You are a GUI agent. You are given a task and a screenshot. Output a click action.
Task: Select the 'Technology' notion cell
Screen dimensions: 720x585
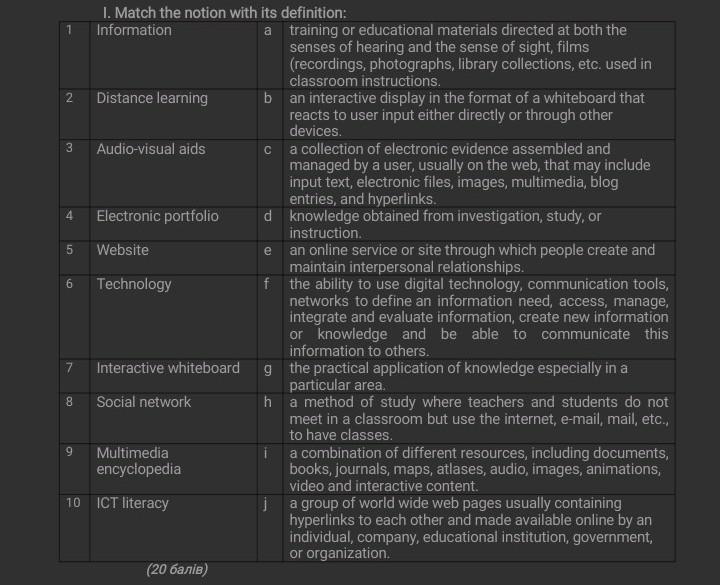134,284
